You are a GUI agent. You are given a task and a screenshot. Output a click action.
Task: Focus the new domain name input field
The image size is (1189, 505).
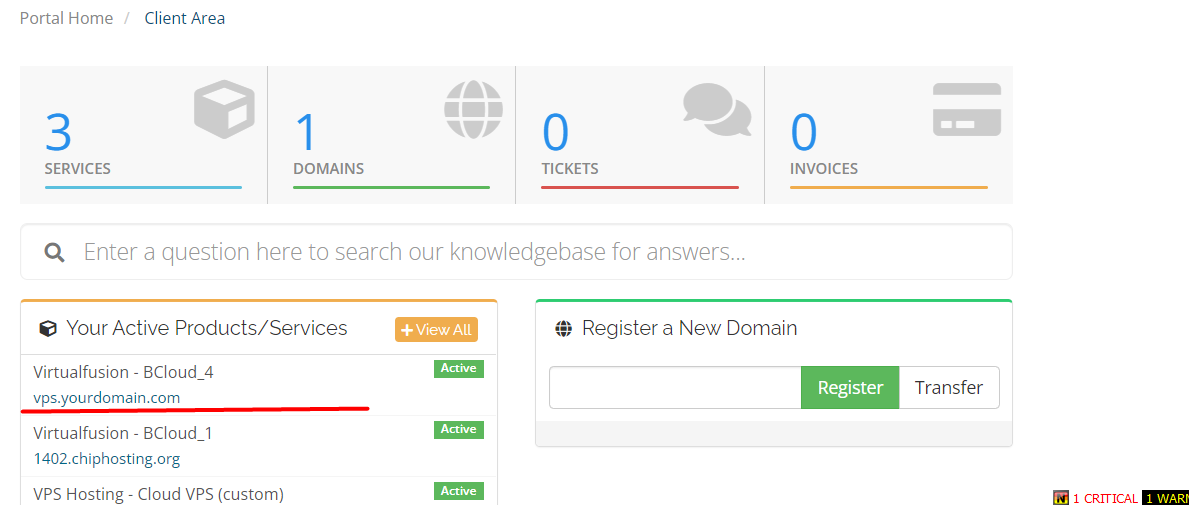(x=675, y=387)
